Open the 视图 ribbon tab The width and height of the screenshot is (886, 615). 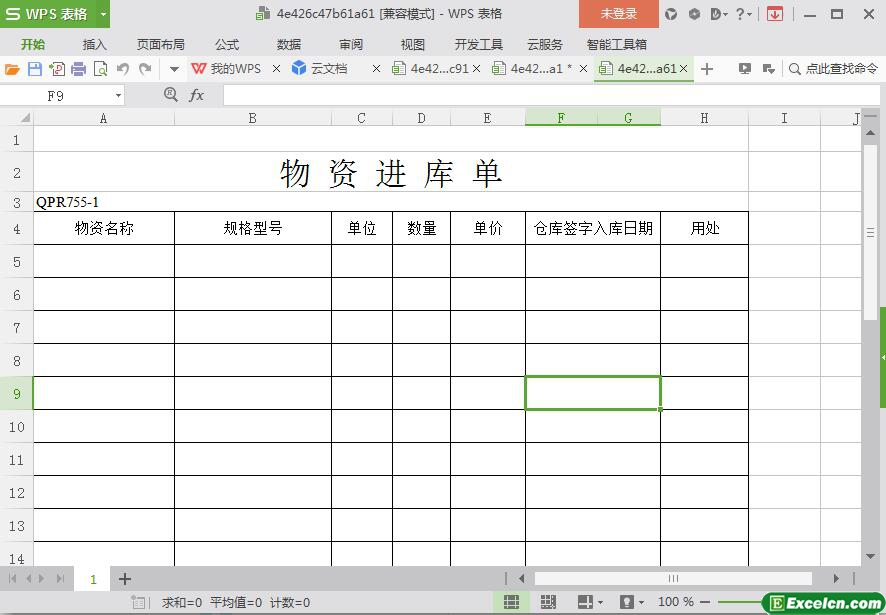[412, 44]
